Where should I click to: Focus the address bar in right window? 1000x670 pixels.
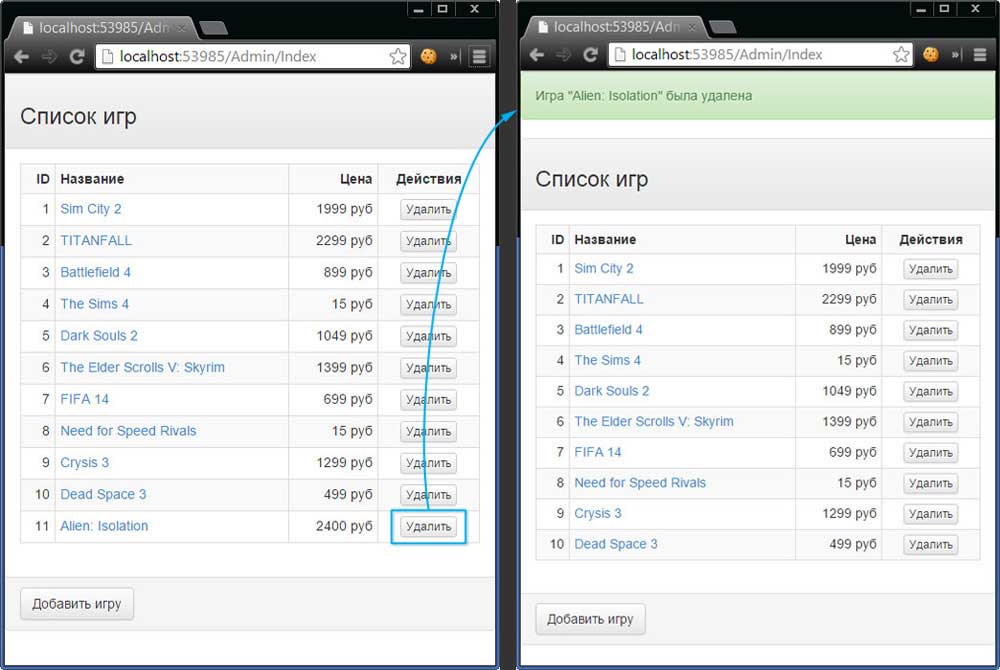tap(759, 54)
